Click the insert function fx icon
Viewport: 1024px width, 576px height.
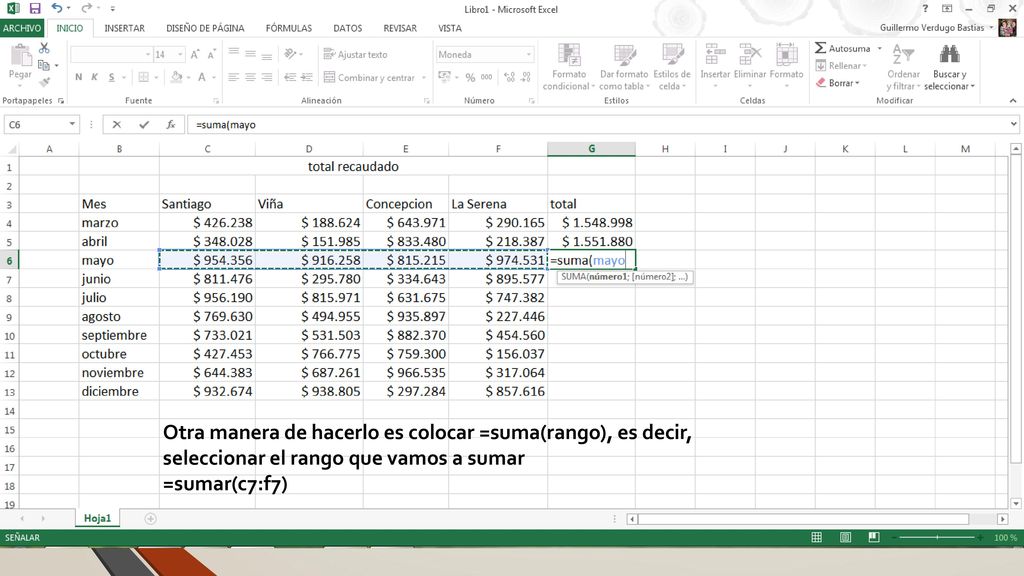pyautogui.click(x=170, y=125)
